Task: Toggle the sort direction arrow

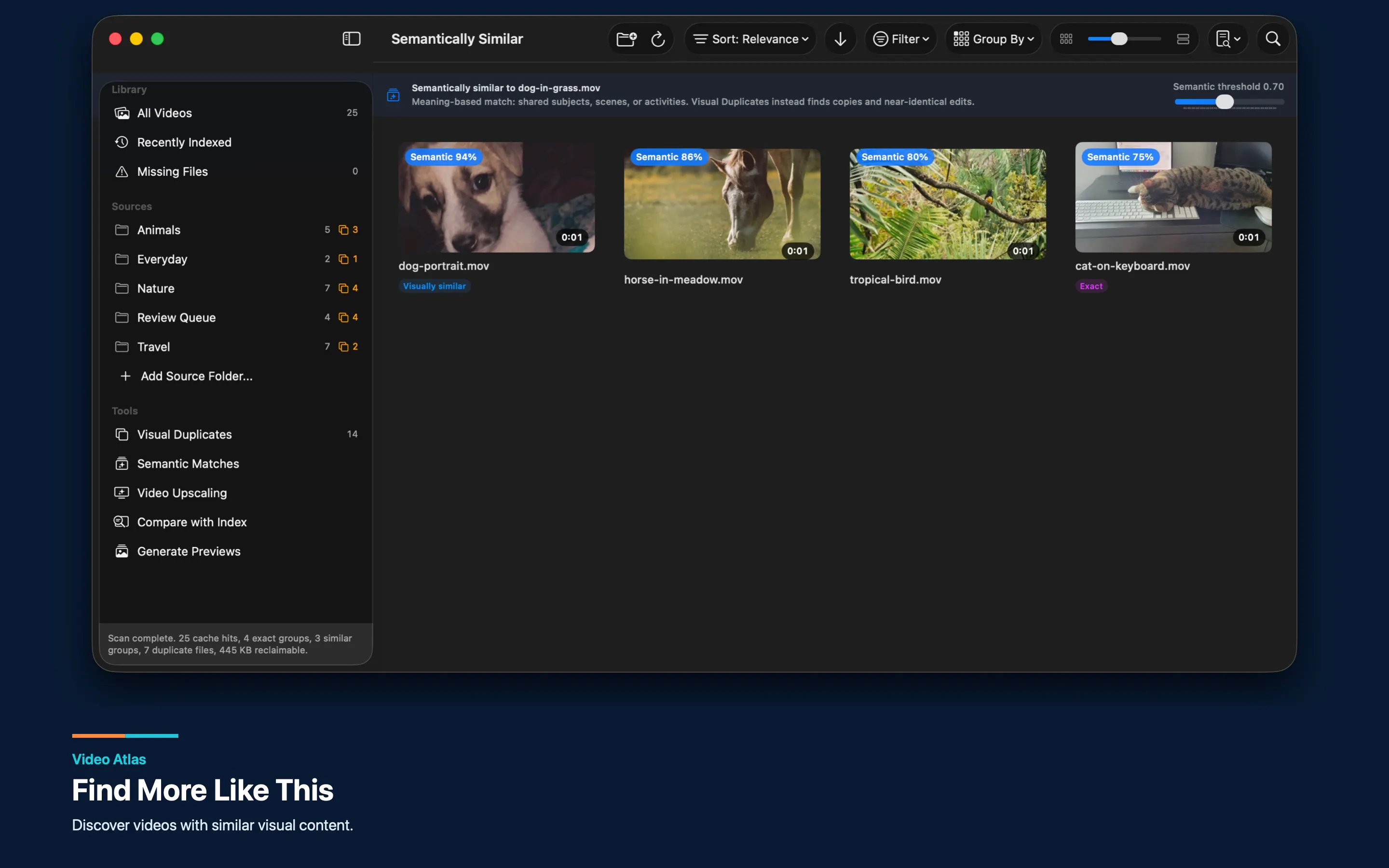Action: point(840,39)
